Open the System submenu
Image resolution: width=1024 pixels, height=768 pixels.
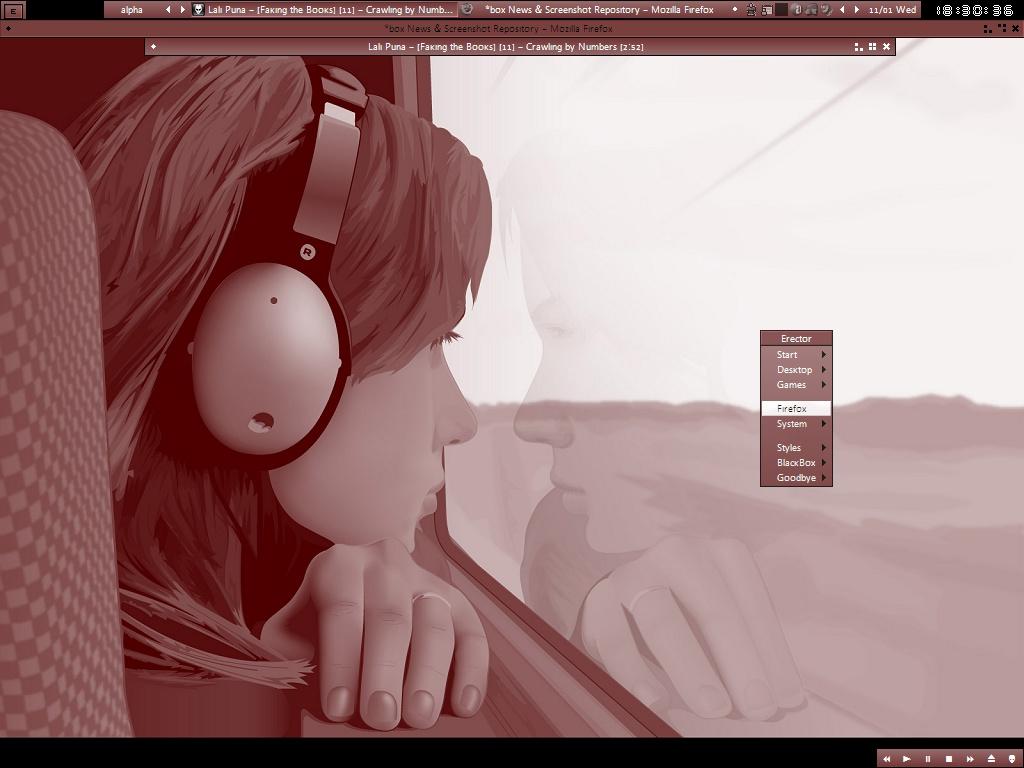[796, 424]
